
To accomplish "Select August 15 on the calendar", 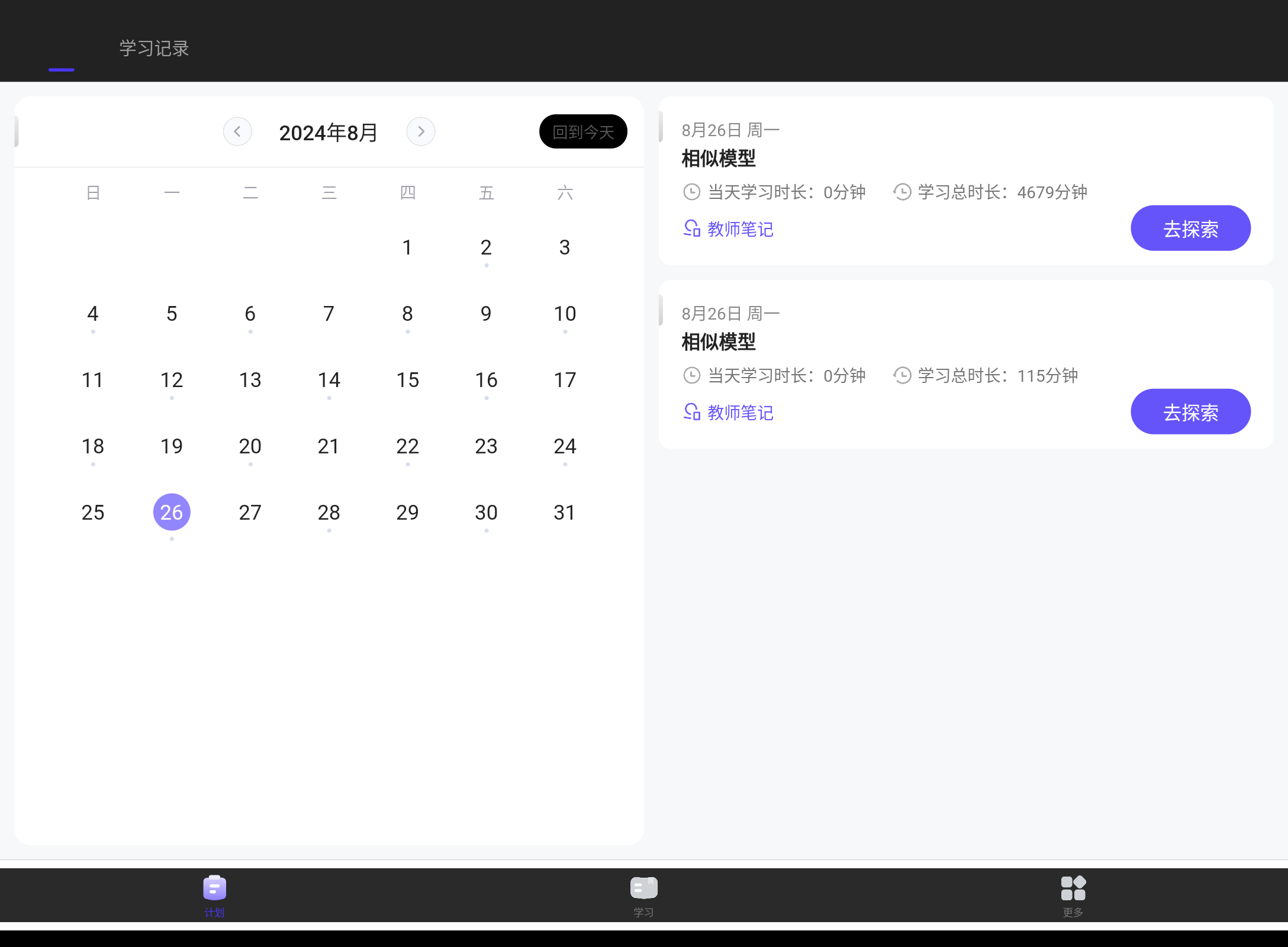I will (407, 380).
